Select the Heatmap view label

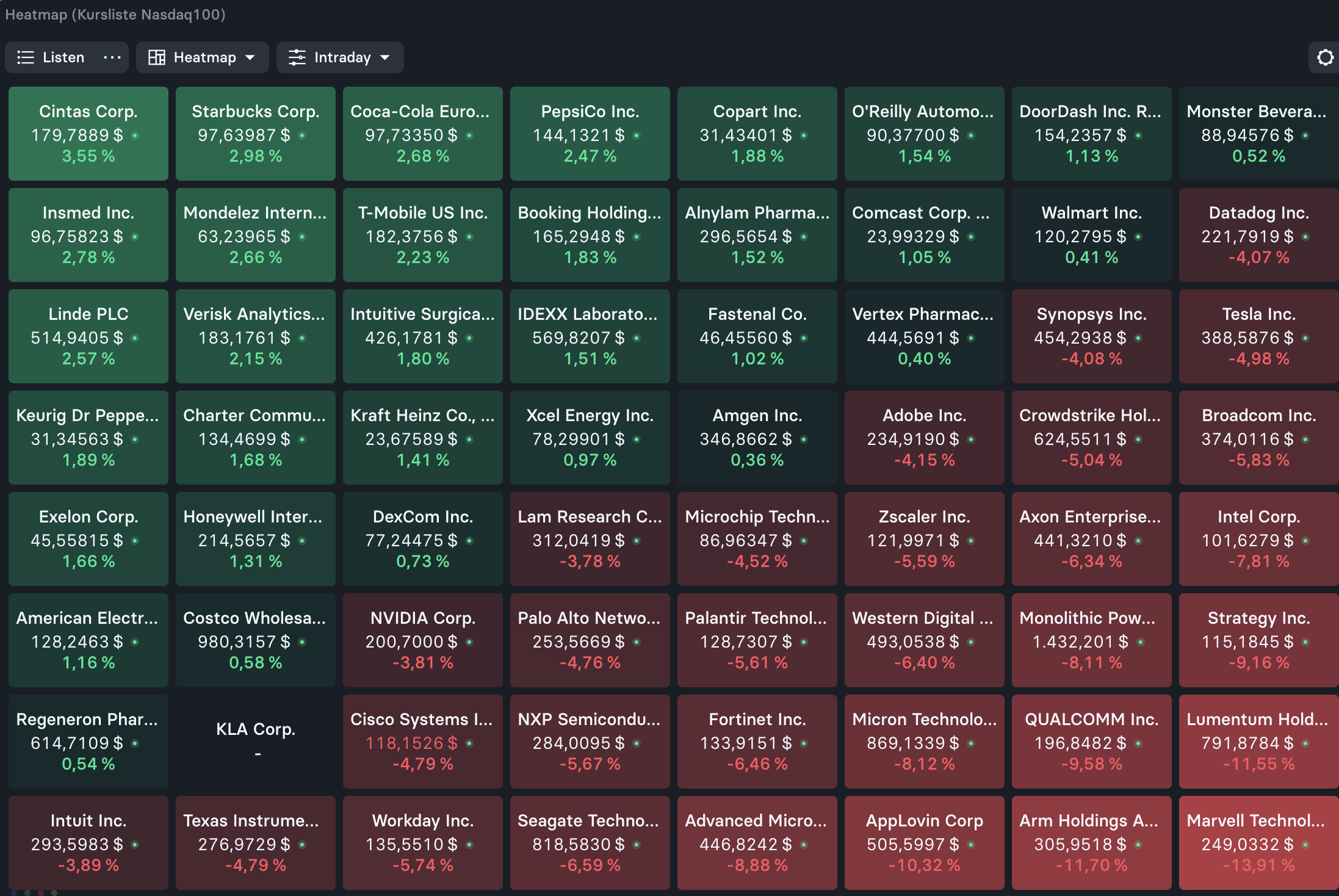(x=205, y=57)
